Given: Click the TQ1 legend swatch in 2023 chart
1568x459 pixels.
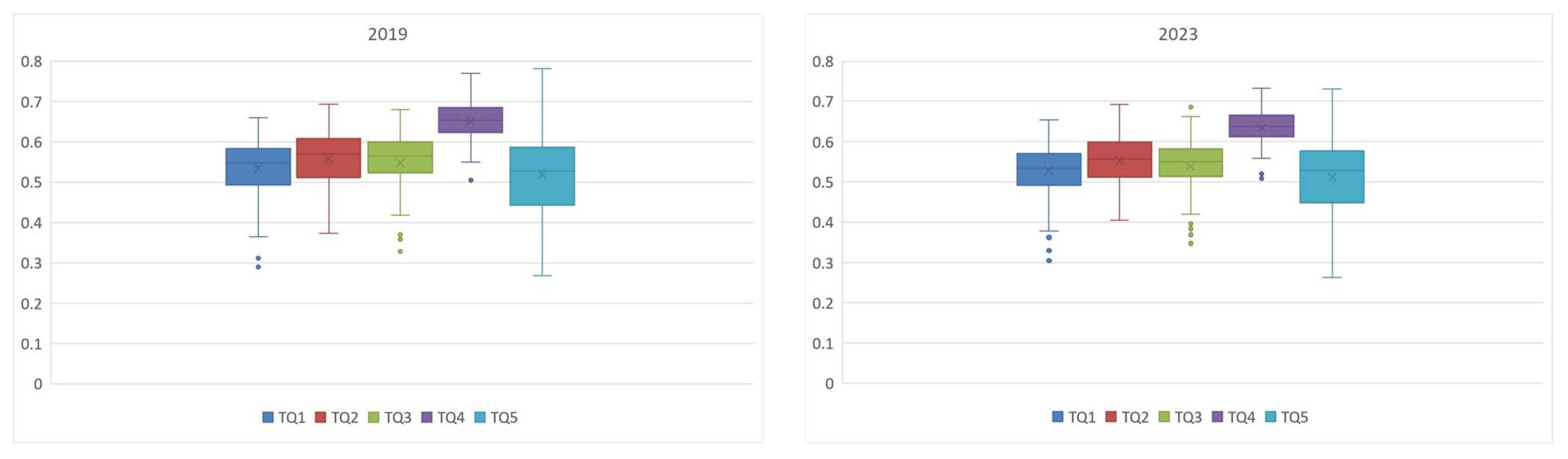Looking at the screenshot, I should tap(1058, 417).
